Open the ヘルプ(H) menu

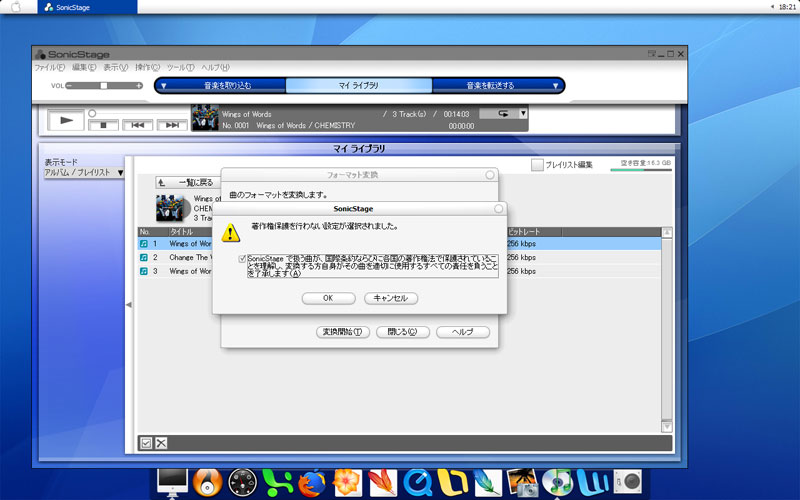(215, 67)
